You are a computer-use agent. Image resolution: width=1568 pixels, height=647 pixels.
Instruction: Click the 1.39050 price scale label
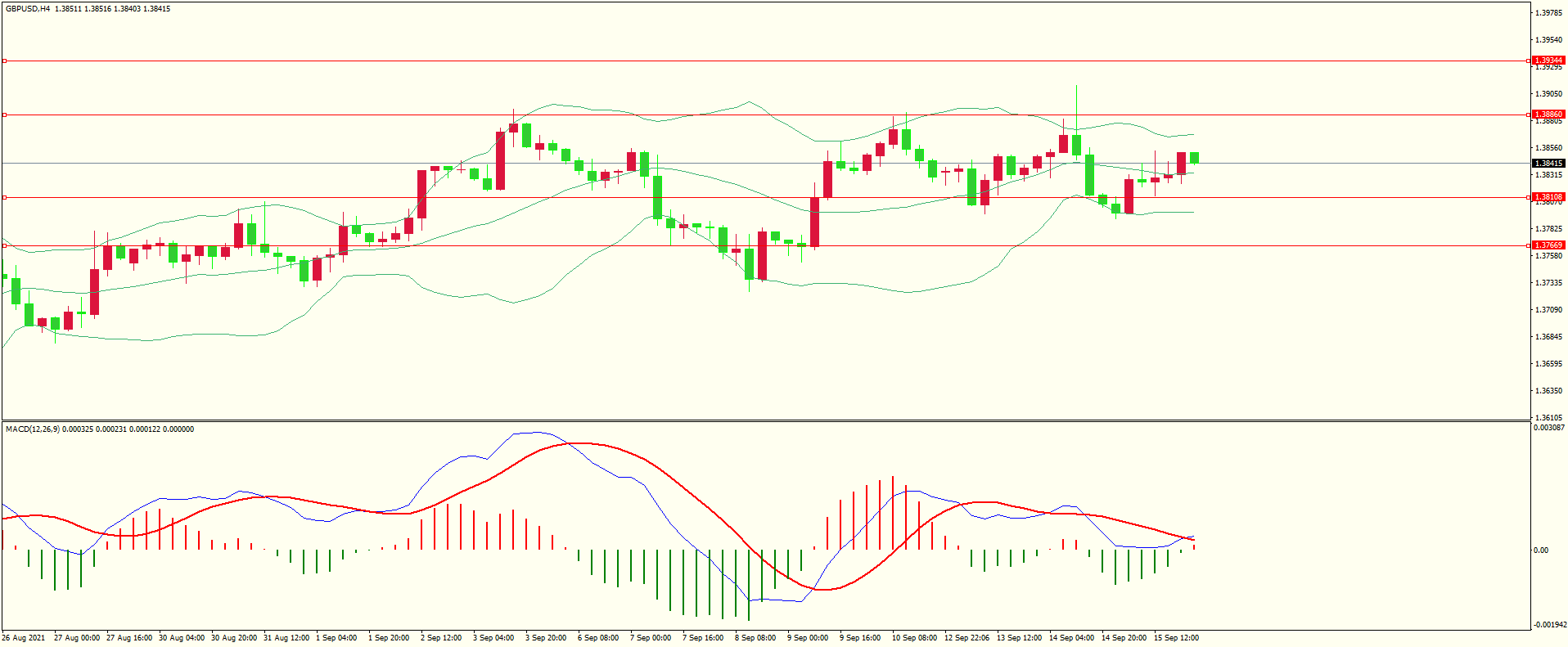click(x=1549, y=94)
